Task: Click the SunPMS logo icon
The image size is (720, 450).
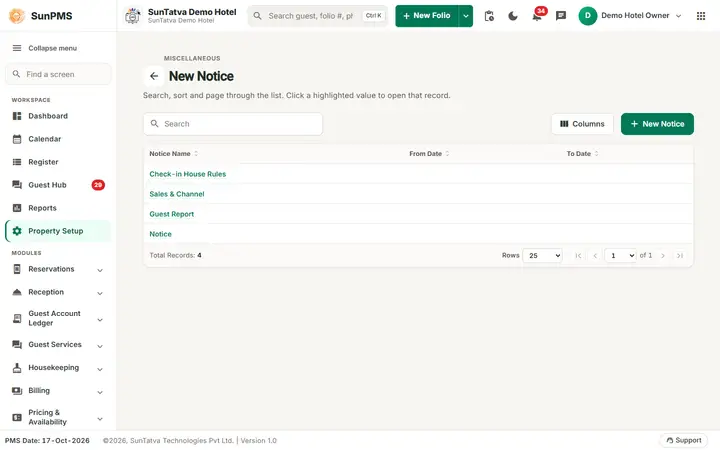Action: pos(17,16)
